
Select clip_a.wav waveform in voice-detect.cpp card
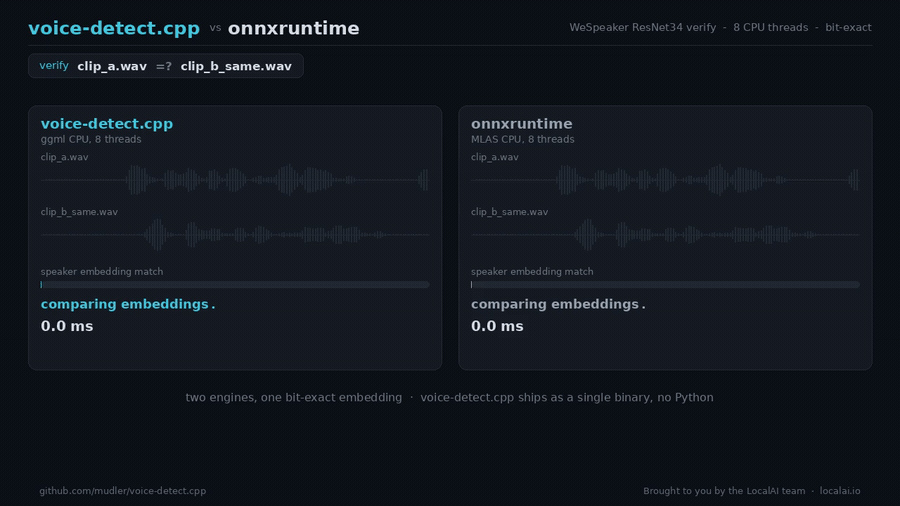tap(235, 180)
